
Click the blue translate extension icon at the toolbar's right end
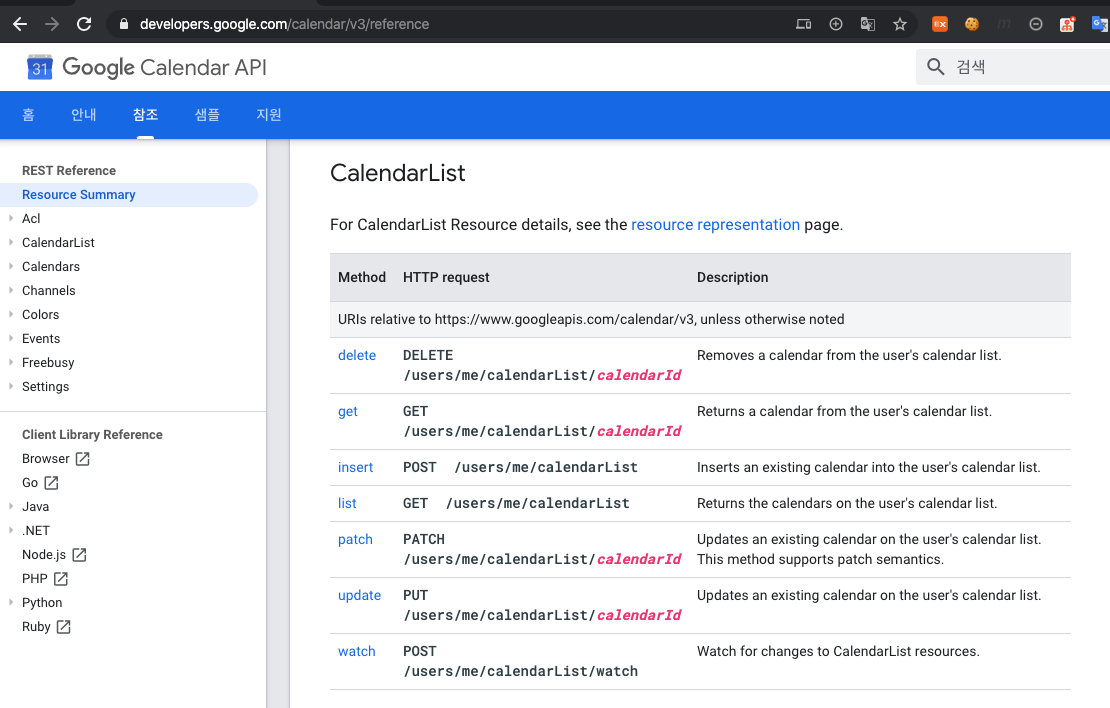pos(1100,24)
